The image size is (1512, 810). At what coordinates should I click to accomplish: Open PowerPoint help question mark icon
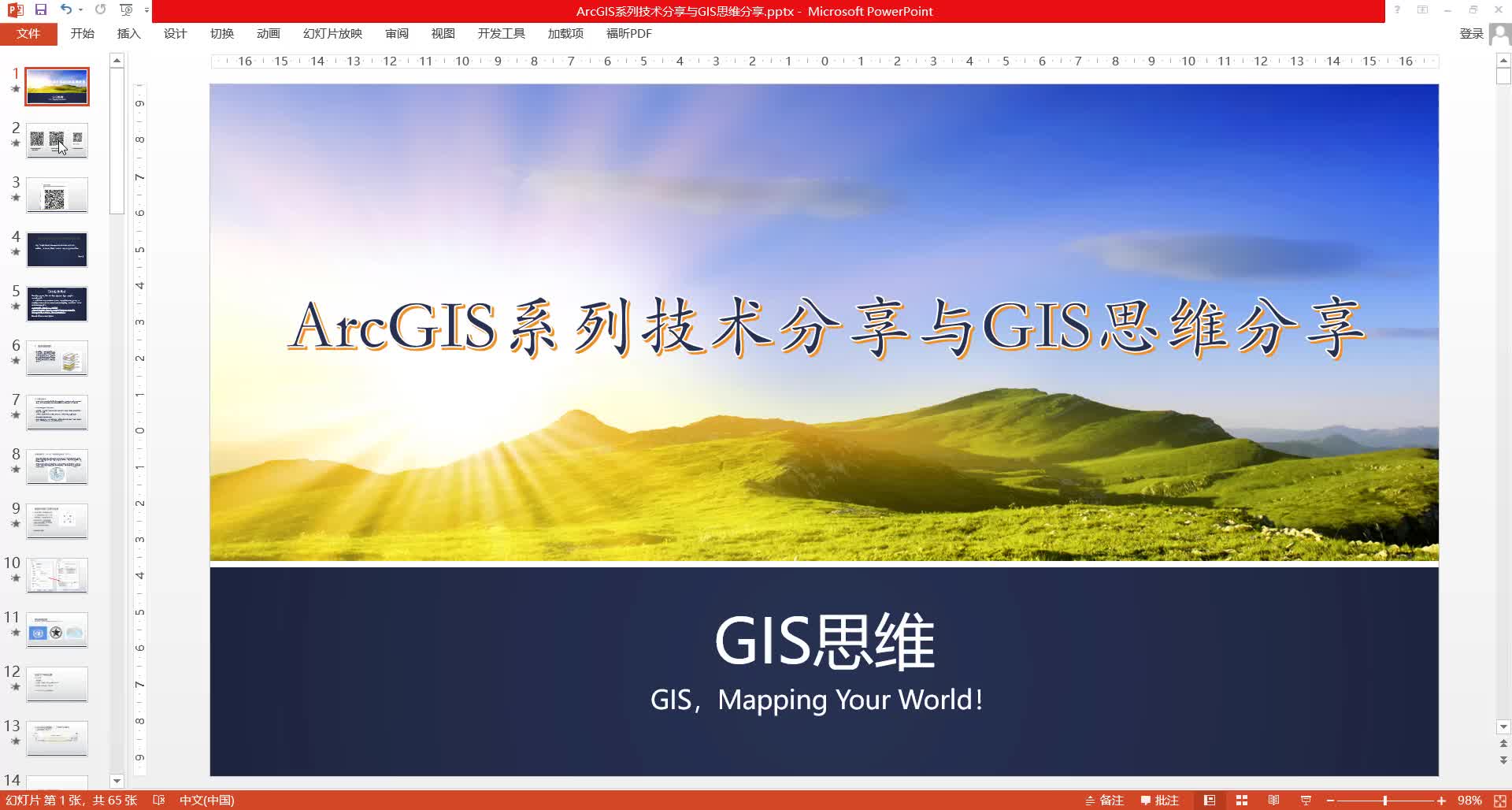(x=1397, y=10)
